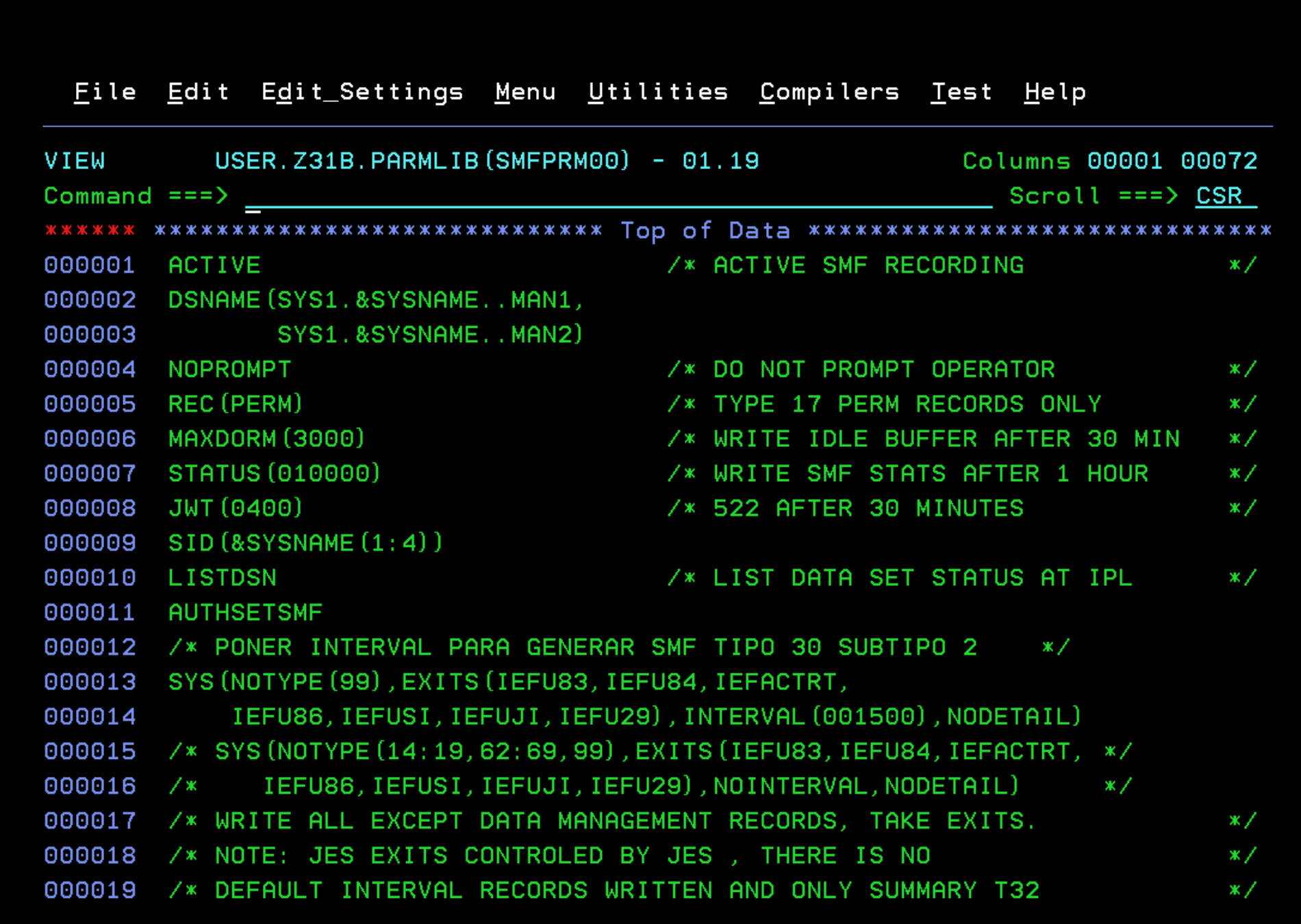Screen dimensions: 1301x924
Task: Open the Menu pull-down
Action: 525,92
